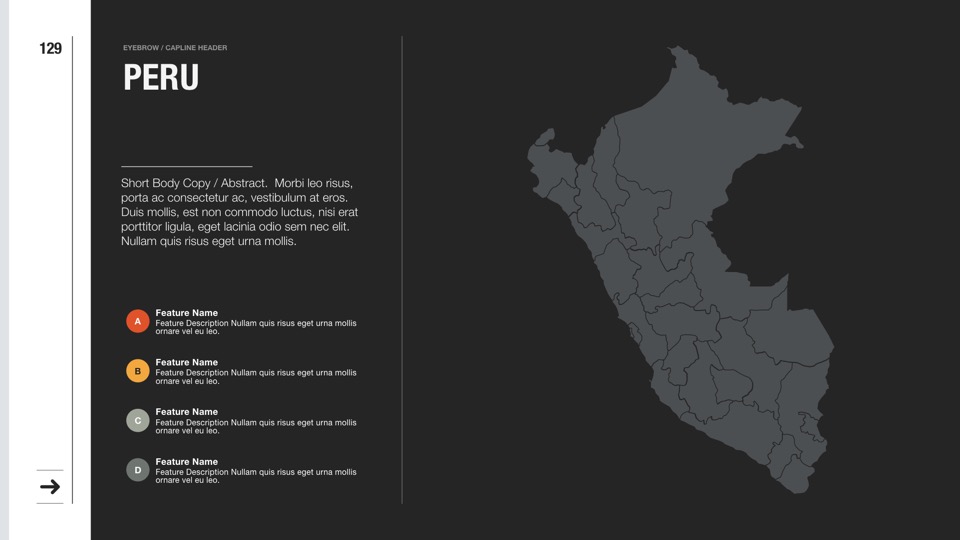
Task: Select the Feature Name heading beside B
Action: pos(186,362)
